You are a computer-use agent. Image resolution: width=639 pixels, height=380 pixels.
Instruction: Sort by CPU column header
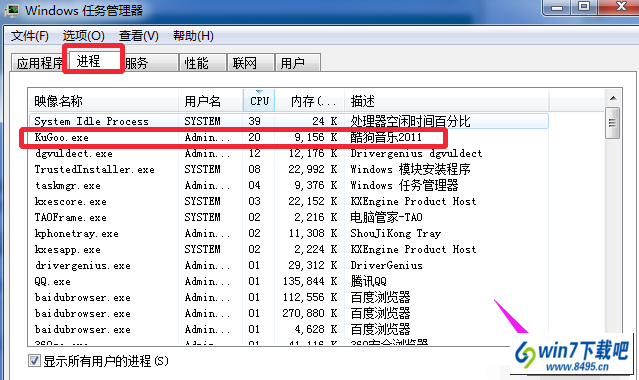259,100
